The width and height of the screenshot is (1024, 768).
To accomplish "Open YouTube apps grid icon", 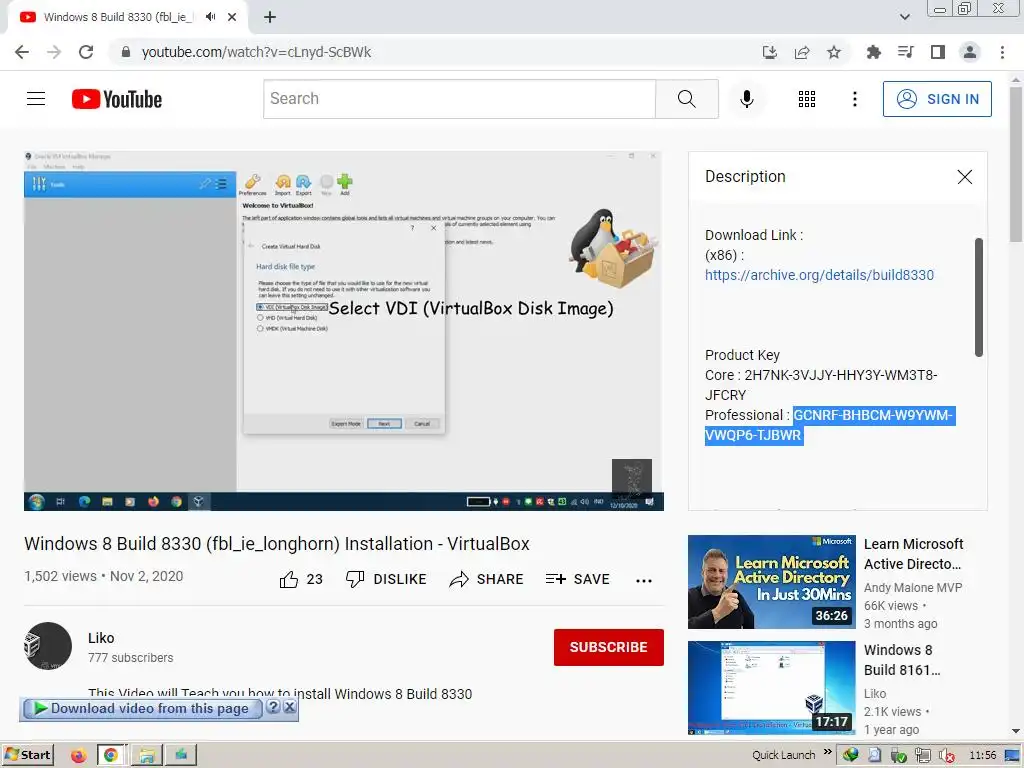I will pos(807,99).
